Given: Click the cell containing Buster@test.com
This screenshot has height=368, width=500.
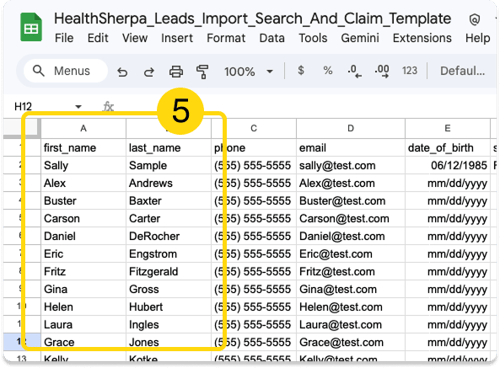Looking at the screenshot, I should [x=351, y=201].
